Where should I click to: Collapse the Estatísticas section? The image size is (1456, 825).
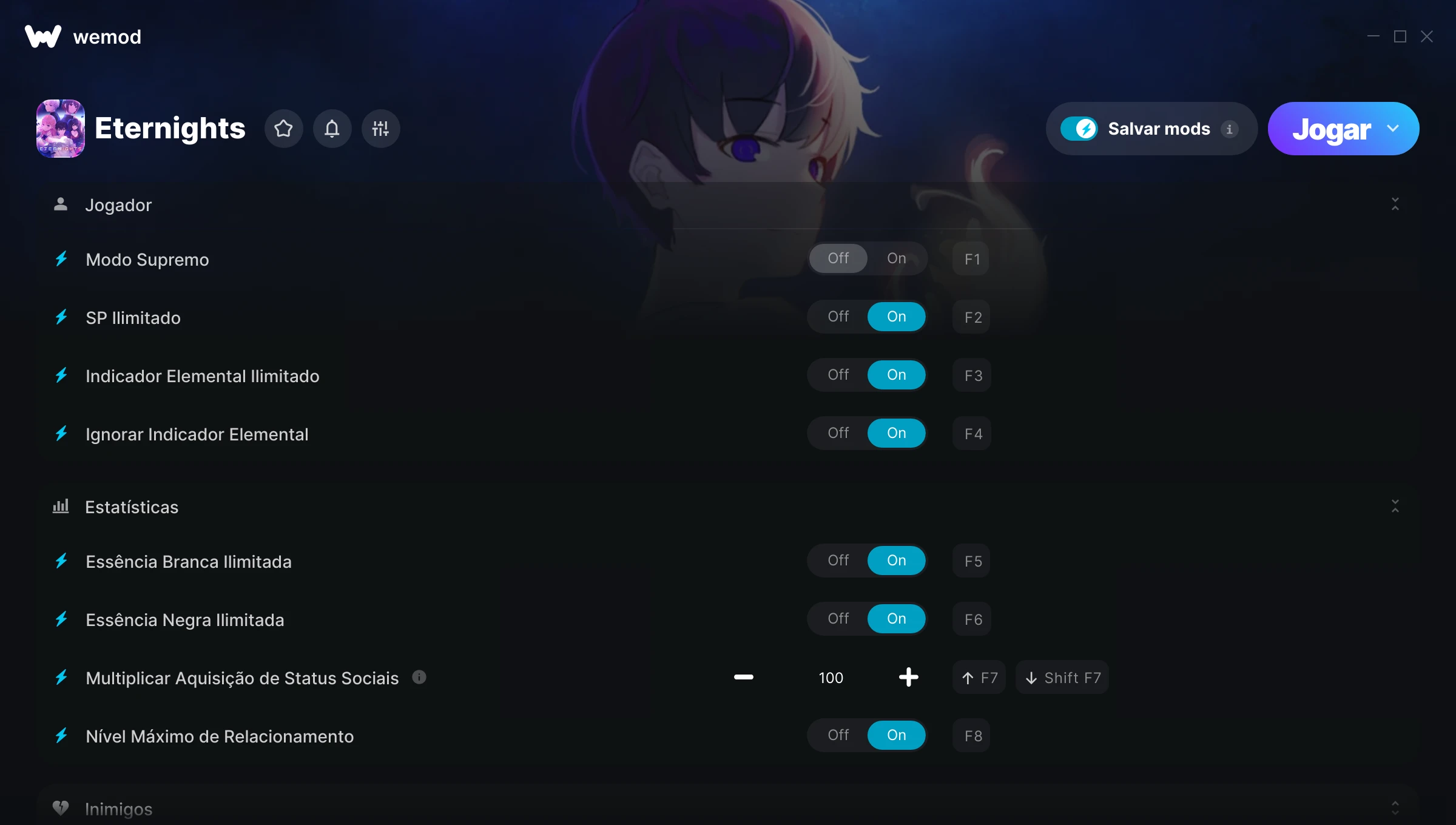[x=1395, y=507]
